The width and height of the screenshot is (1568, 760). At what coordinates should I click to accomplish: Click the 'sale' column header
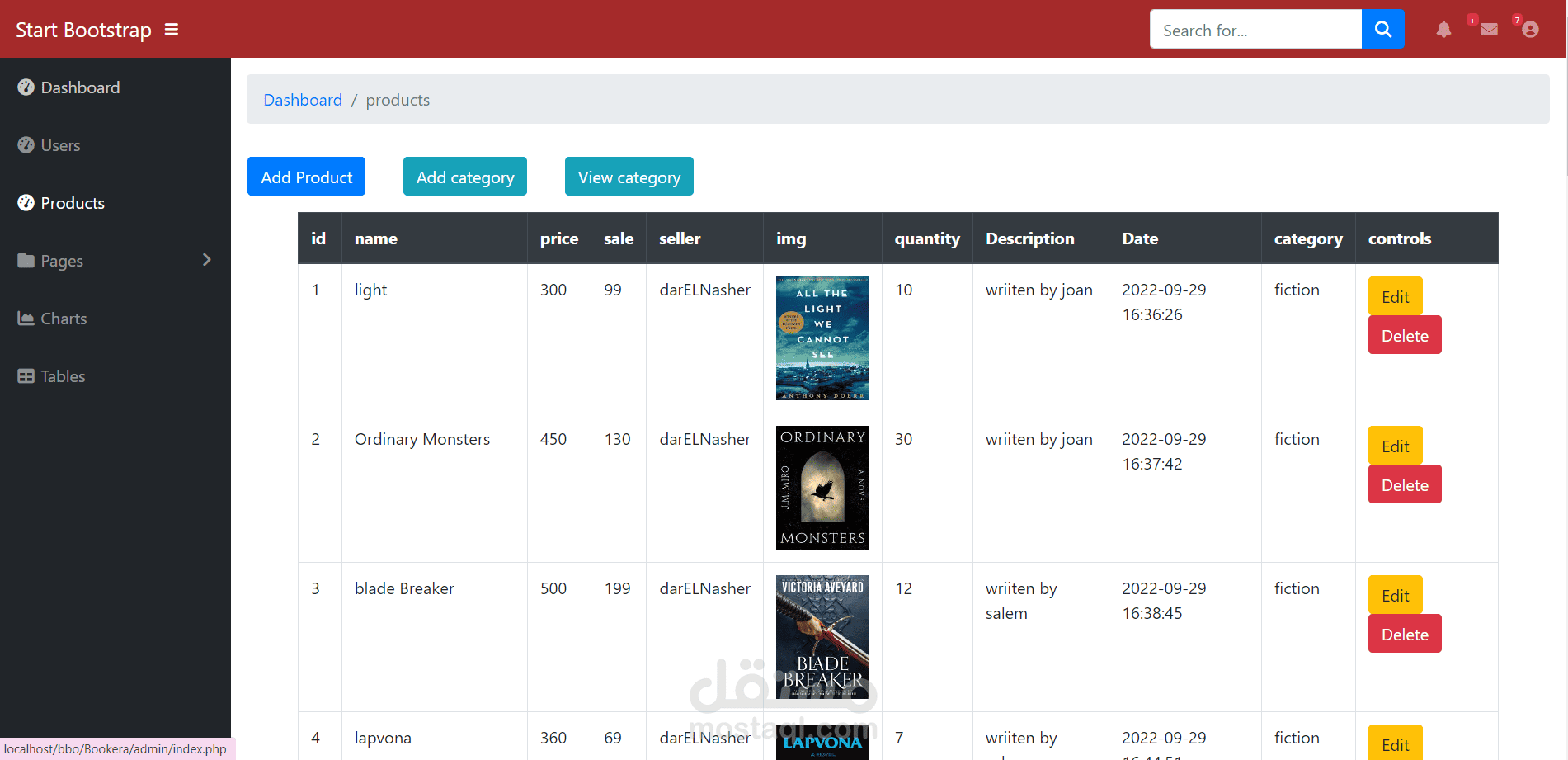click(x=619, y=238)
